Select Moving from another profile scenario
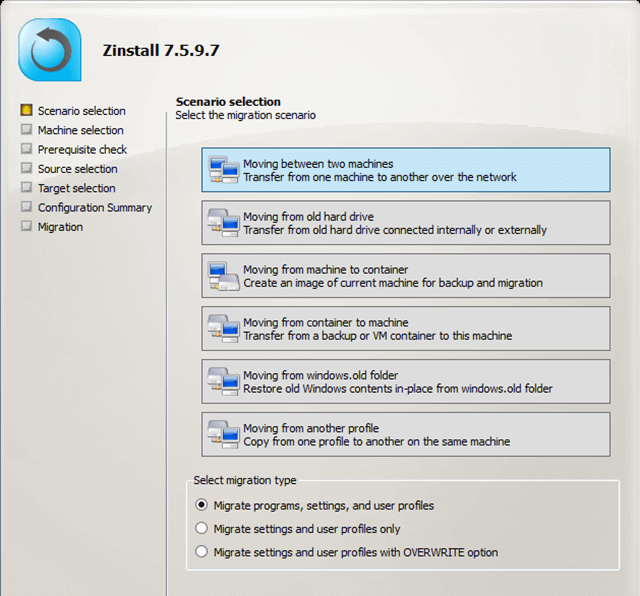This screenshot has height=596, width=640. coord(406,434)
